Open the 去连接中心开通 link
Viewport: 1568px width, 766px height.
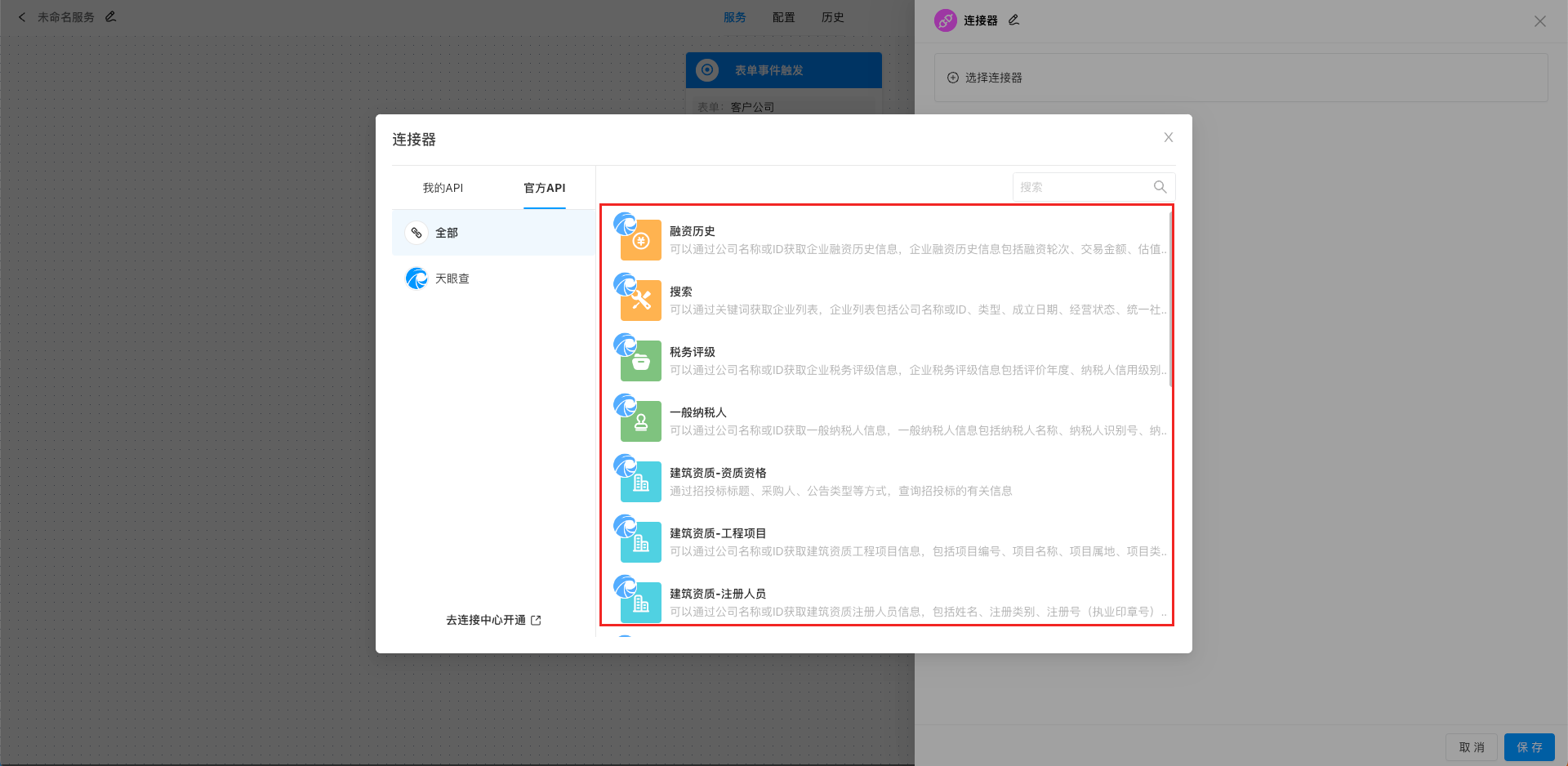(x=492, y=620)
